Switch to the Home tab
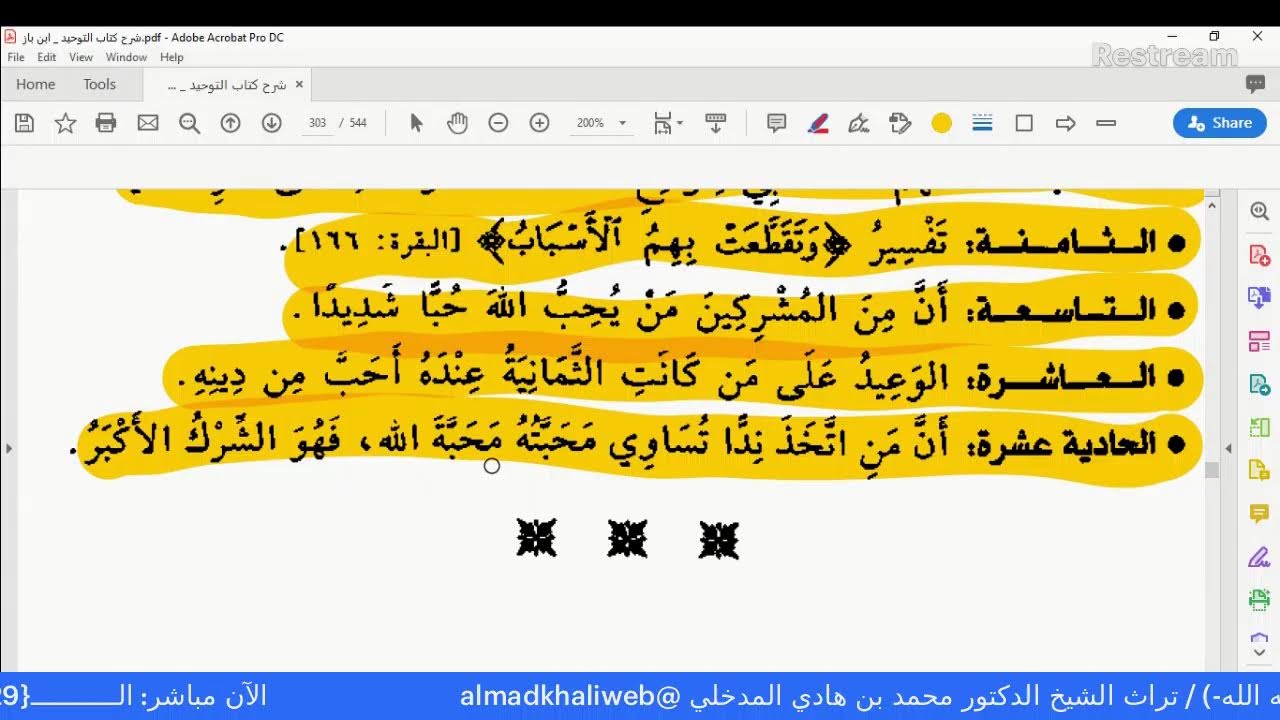The width and height of the screenshot is (1280, 720). [x=36, y=84]
